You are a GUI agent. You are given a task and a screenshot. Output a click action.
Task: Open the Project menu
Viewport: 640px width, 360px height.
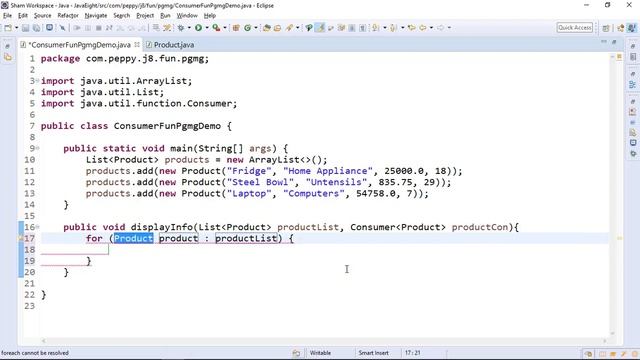[x=145, y=16]
